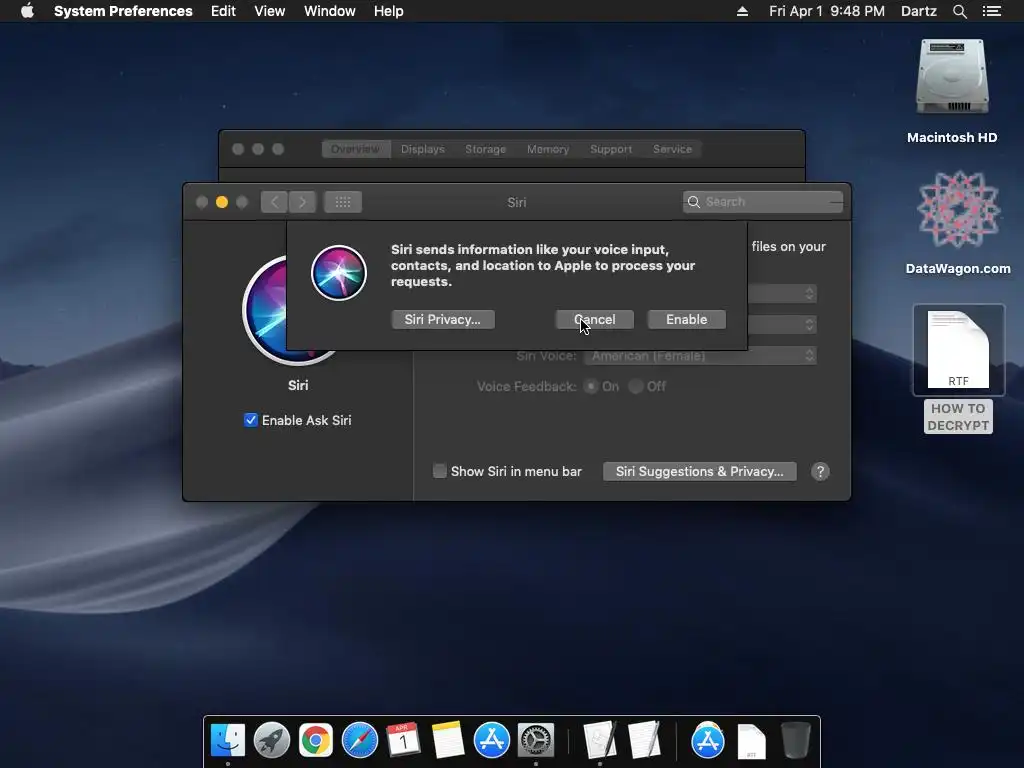Open Safari compass icon in Dock
Screen dimensions: 1024x768
click(360, 741)
